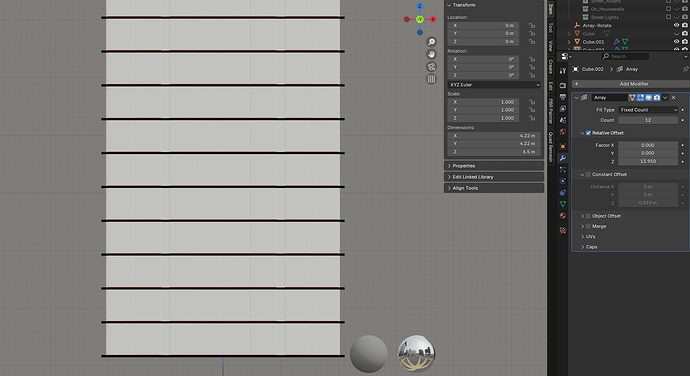Open the Physics properties tab icon
Image resolution: width=690 pixels, height=376 pixels.
pyautogui.click(x=562, y=181)
